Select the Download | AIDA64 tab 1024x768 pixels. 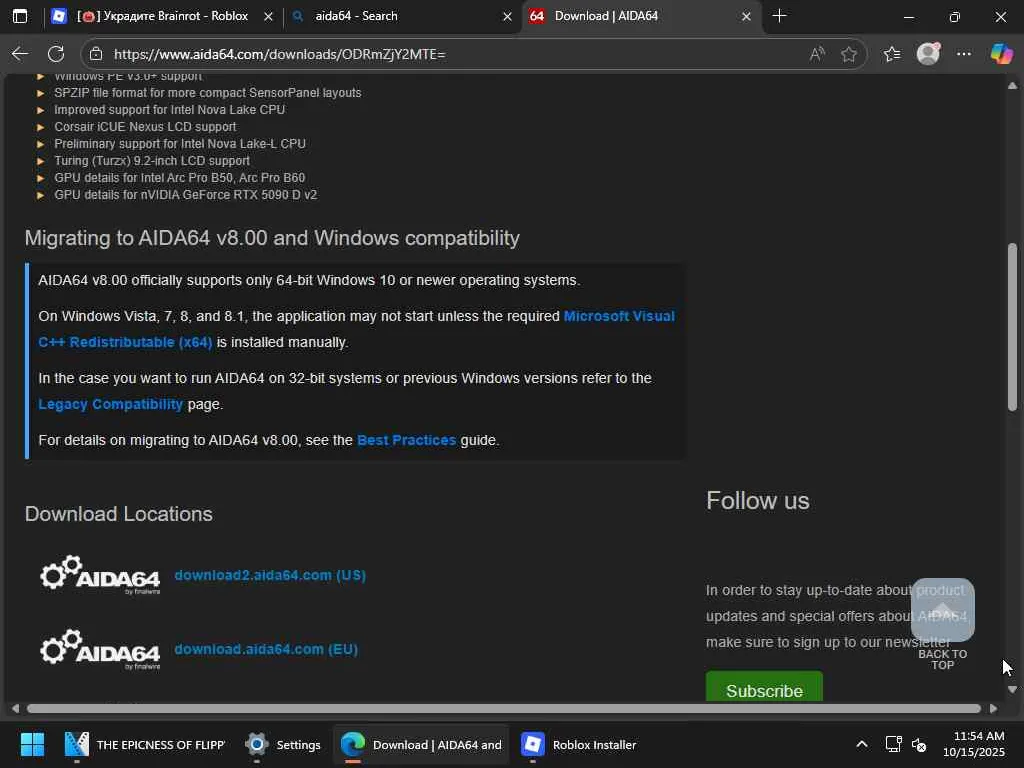tap(640, 16)
